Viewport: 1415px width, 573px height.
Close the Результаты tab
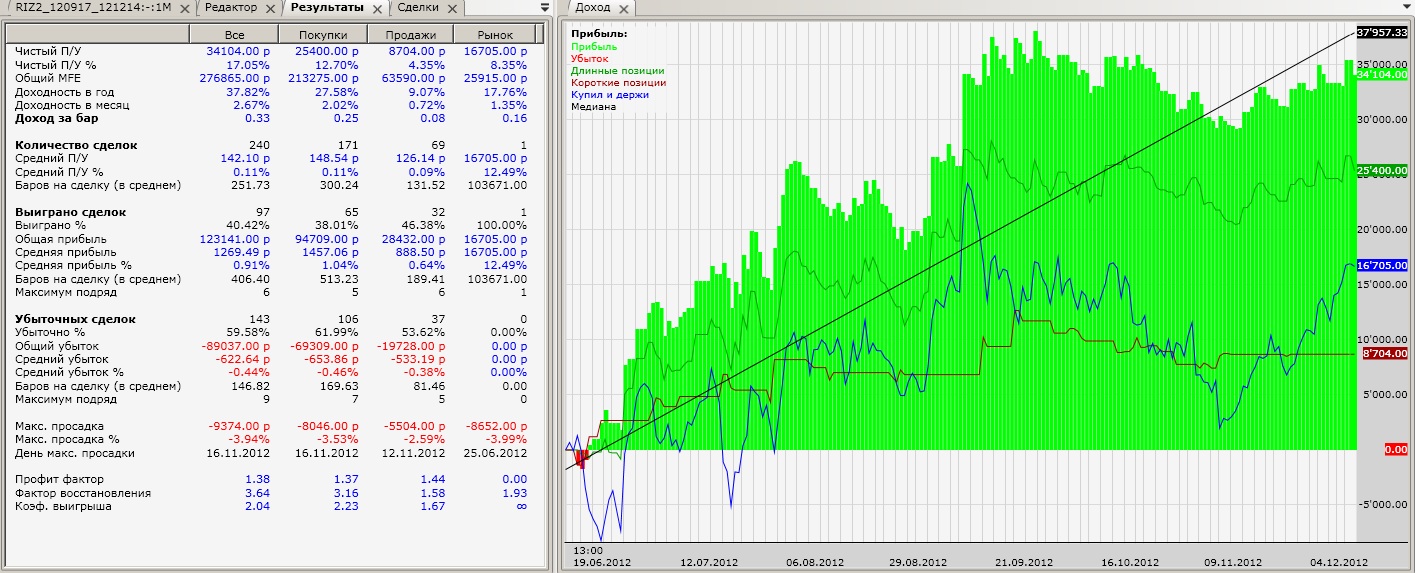[x=377, y=8]
